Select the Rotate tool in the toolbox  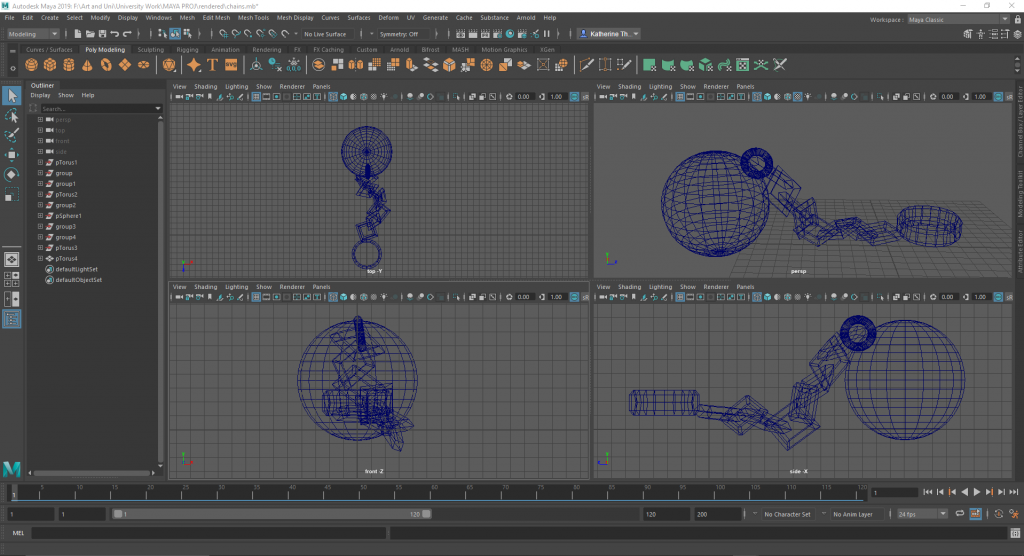coord(12,174)
